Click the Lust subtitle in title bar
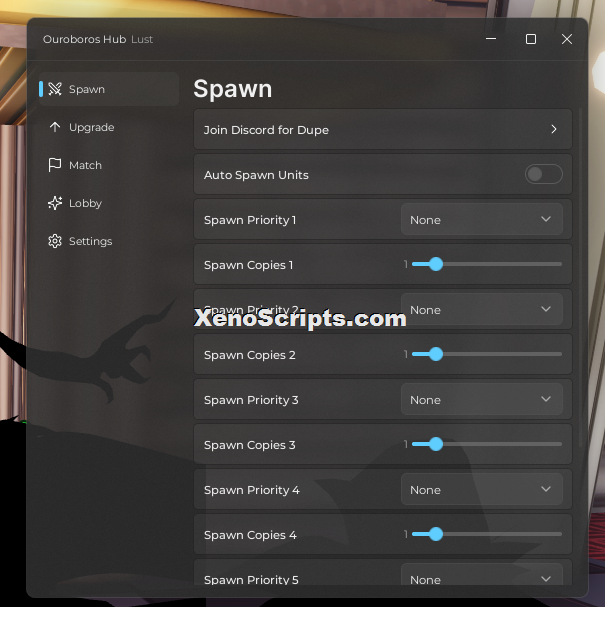 (142, 39)
